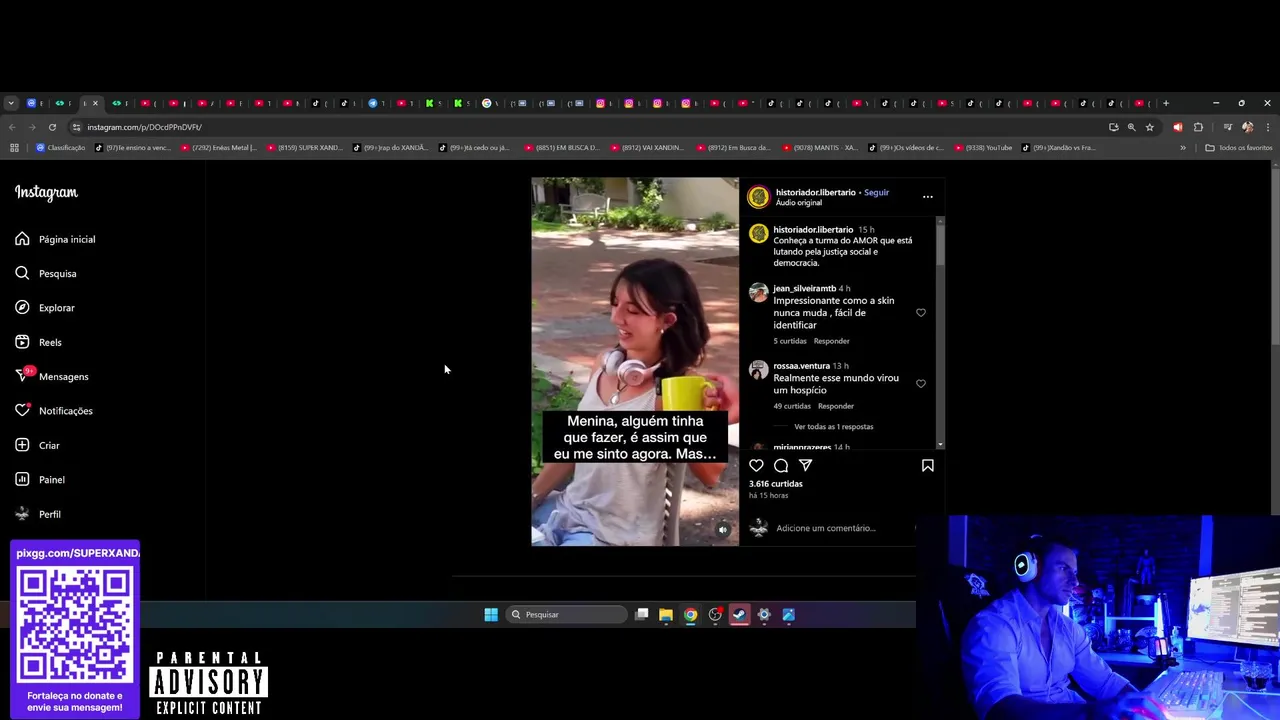Viewport: 1280px width, 720px height.
Task: Go to Página inicial in the sidebar
Action: point(56,239)
